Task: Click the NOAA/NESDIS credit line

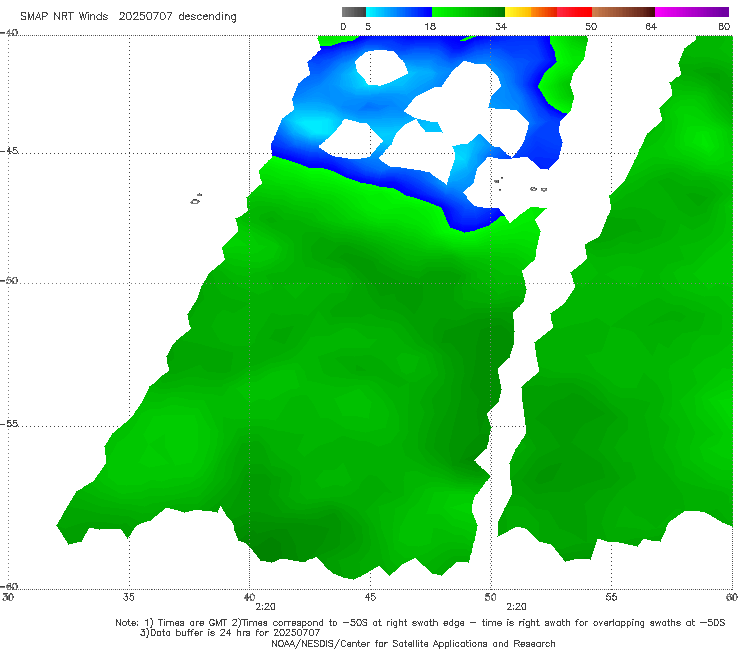Action: [x=413, y=643]
